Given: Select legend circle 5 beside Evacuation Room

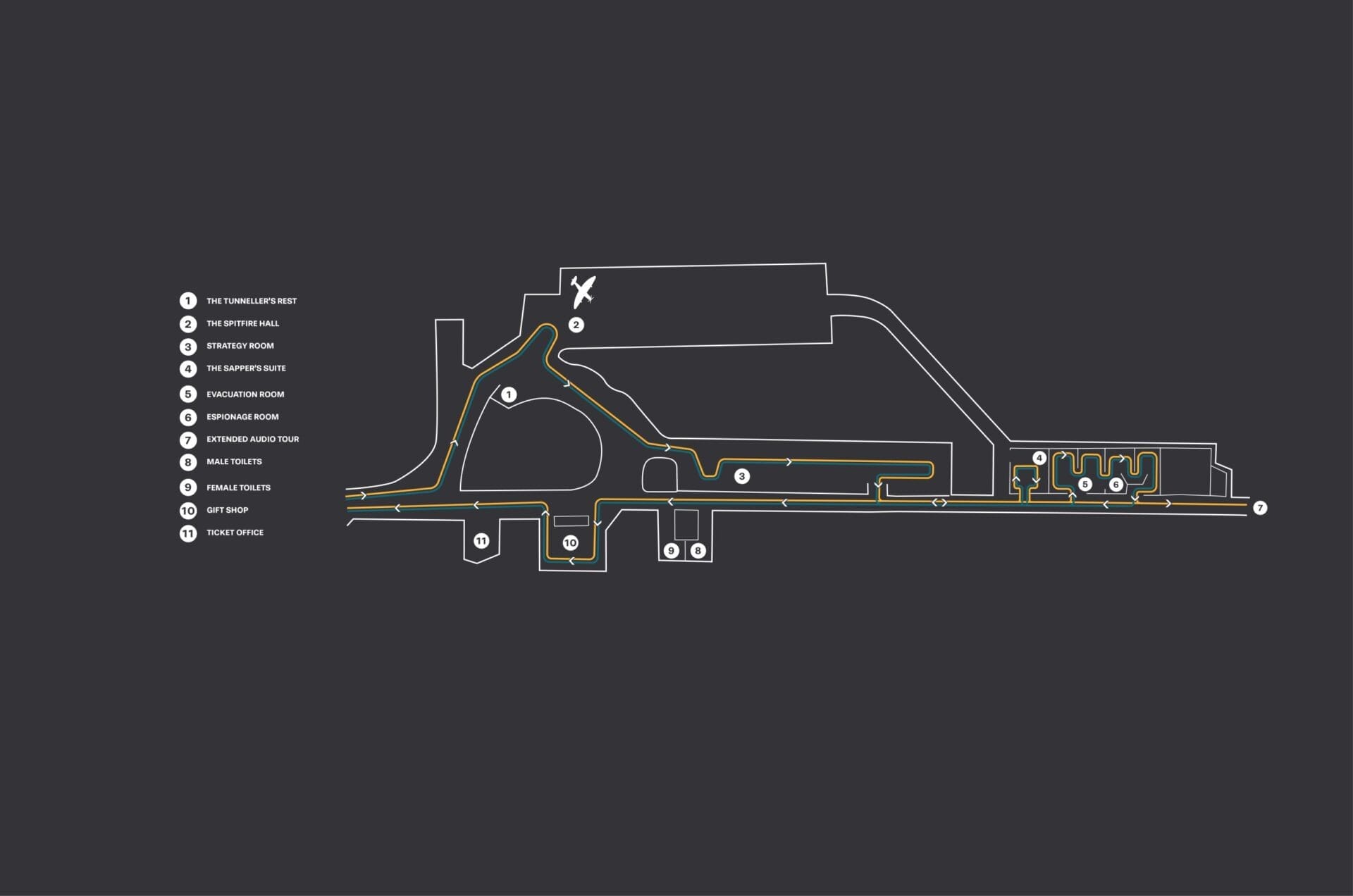Looking at the screenshot, I should (187, 394).
